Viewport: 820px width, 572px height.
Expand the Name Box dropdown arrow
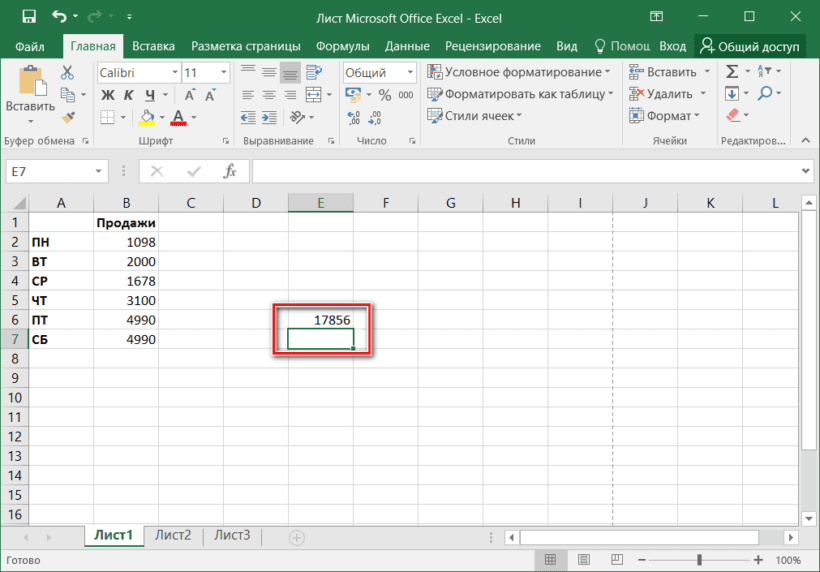coord(98,171)
